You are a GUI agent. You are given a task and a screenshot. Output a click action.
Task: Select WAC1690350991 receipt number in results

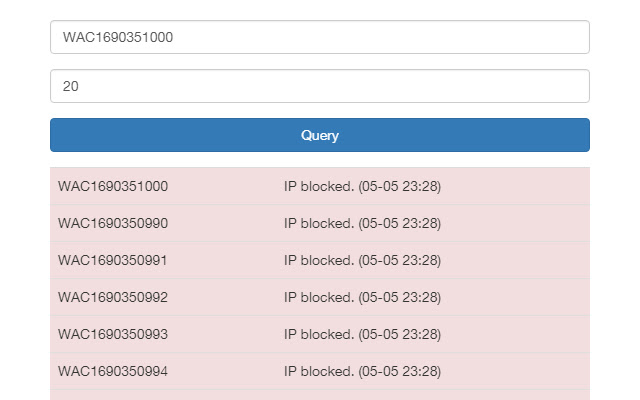[113, 260]
